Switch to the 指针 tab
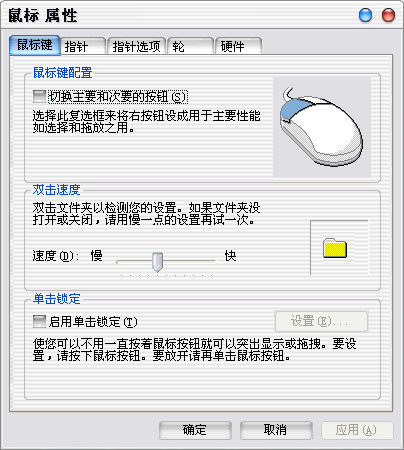Image resolution: width=404 pixels, height=450 pixels. (83, 46)
